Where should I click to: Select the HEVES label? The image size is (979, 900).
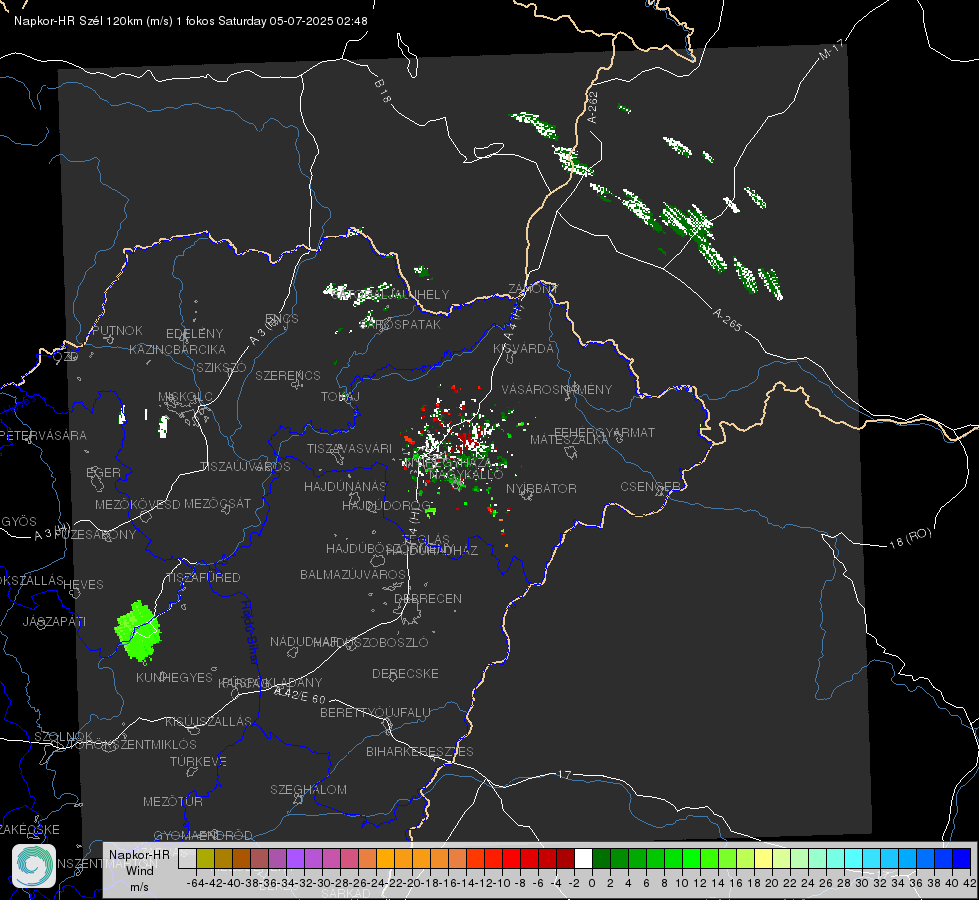pyautogui.click(x=83, y=585)
